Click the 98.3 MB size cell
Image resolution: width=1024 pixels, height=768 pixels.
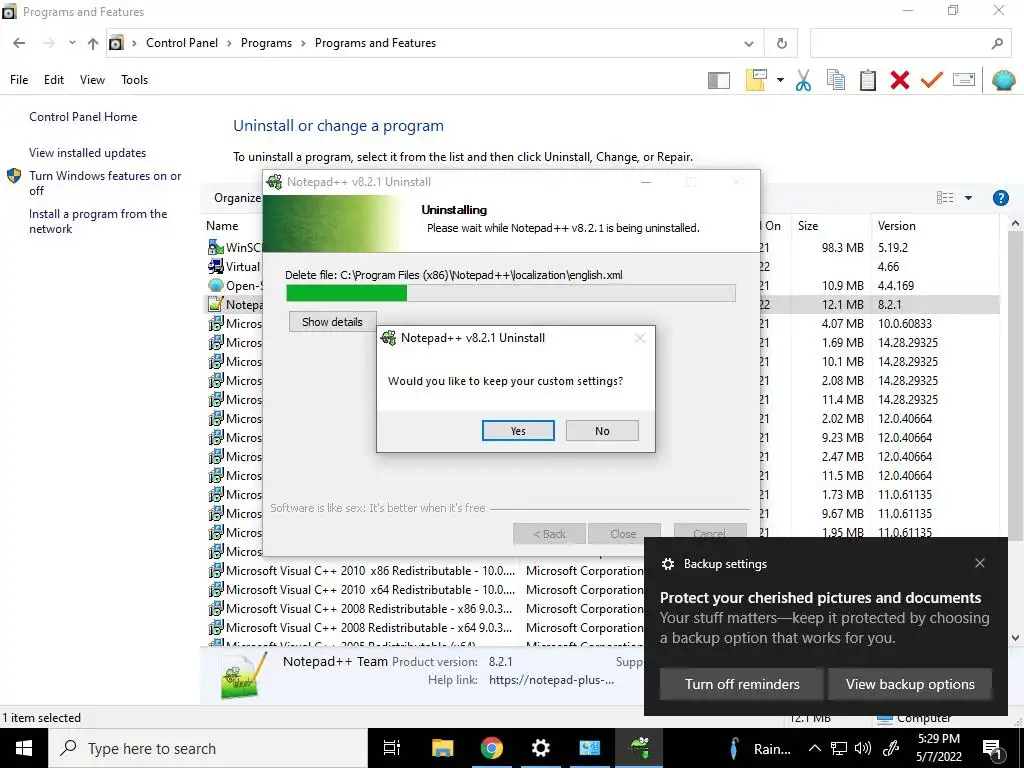click(x=842, y=248)
